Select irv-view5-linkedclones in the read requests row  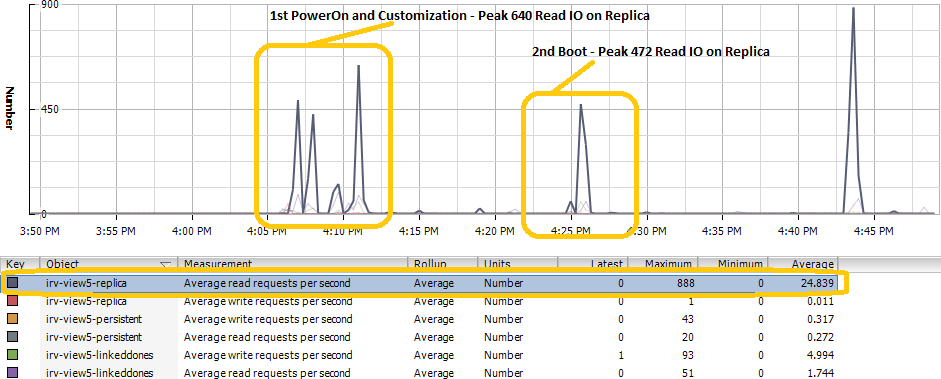99,373
